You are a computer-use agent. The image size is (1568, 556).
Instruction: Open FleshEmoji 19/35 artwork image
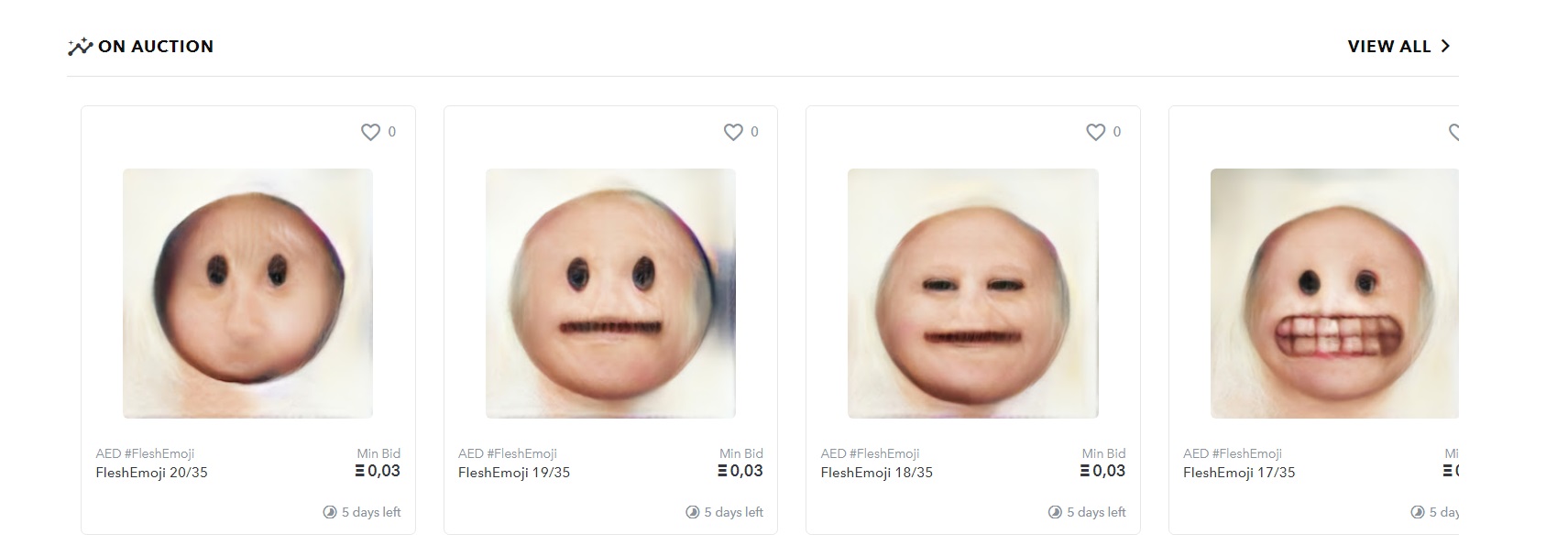[x=610, y=293]
